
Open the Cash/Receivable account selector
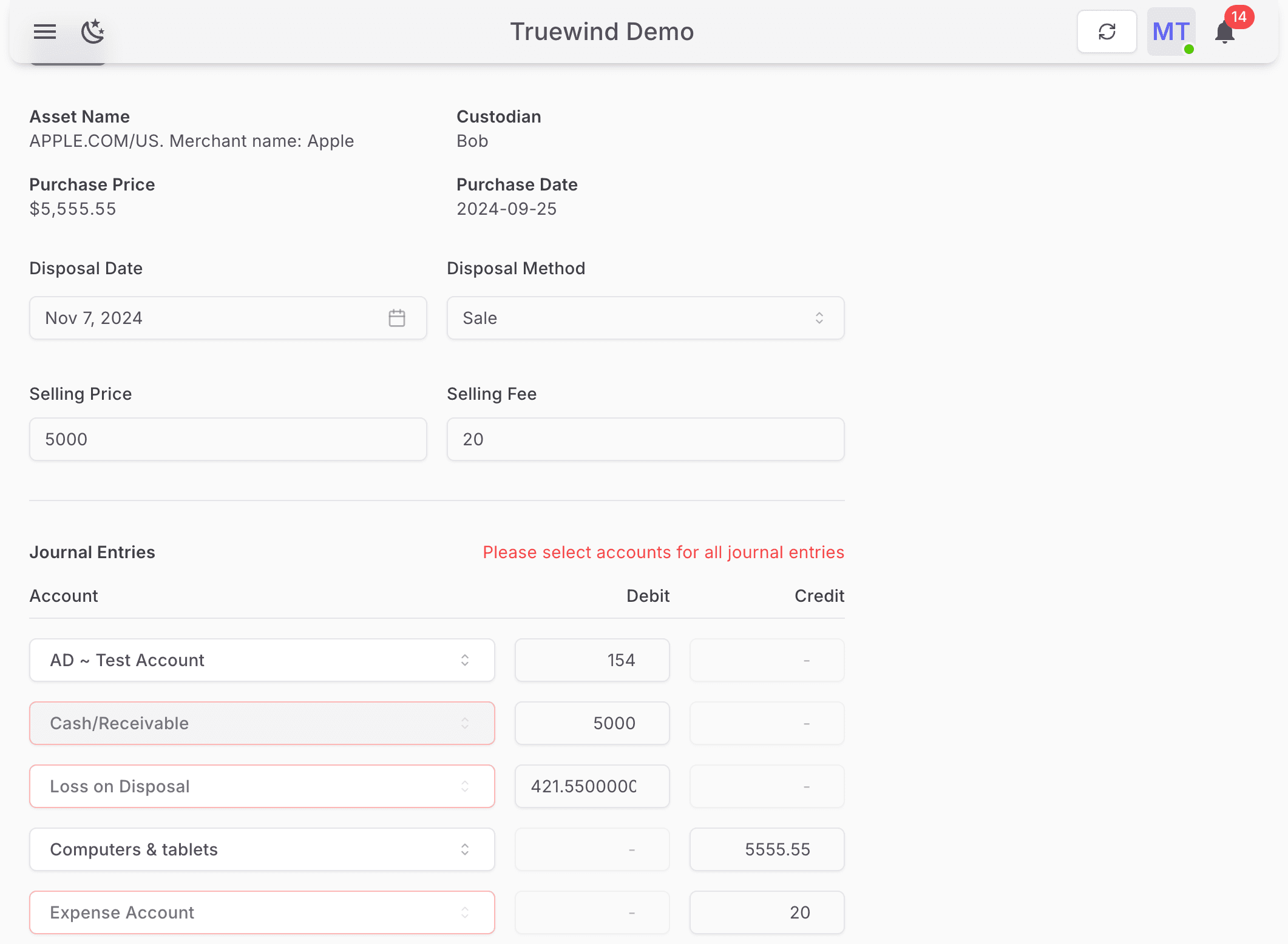(x=262, y=723)
